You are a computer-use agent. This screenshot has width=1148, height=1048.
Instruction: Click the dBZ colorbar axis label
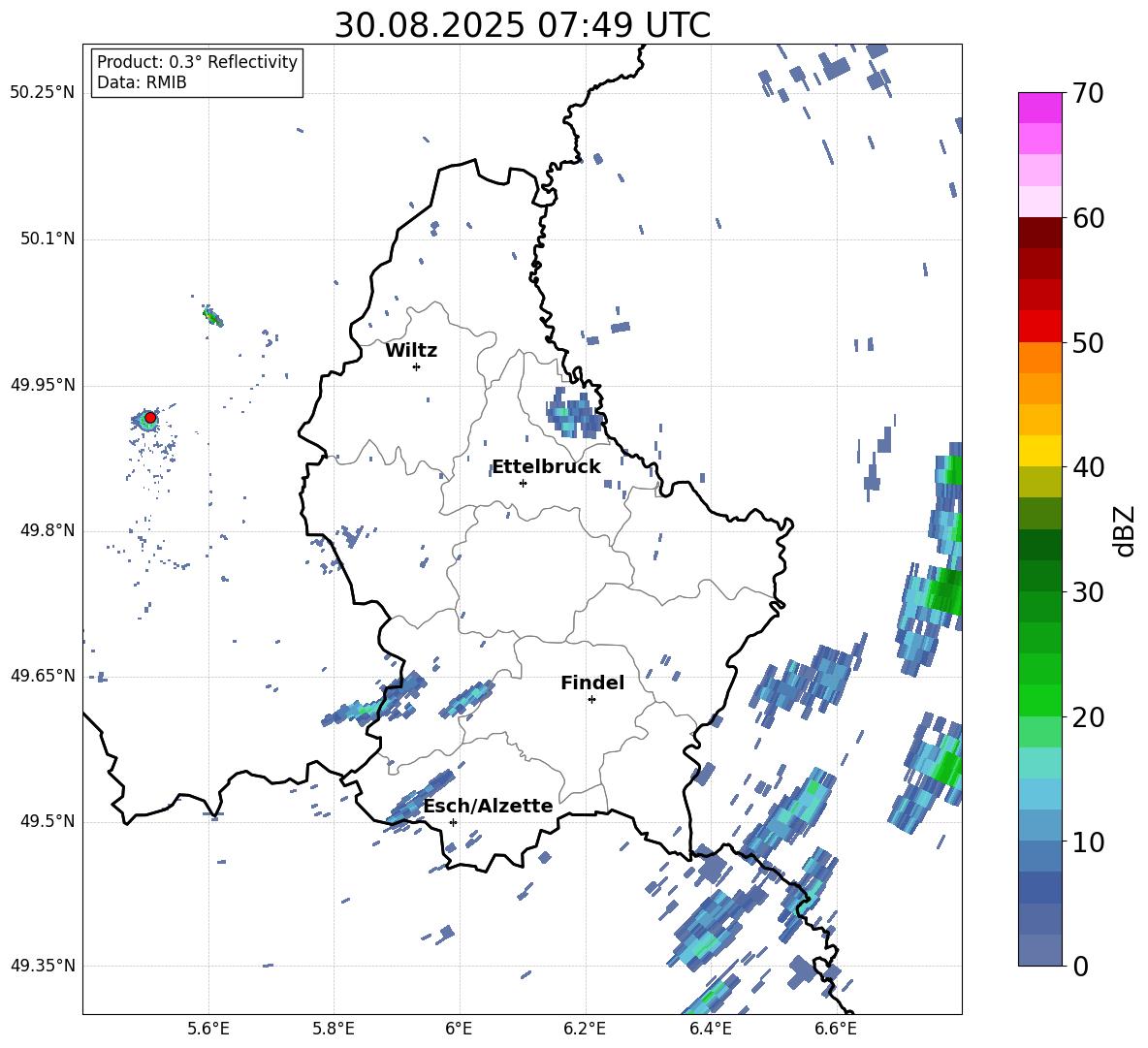click(1123, 530)
